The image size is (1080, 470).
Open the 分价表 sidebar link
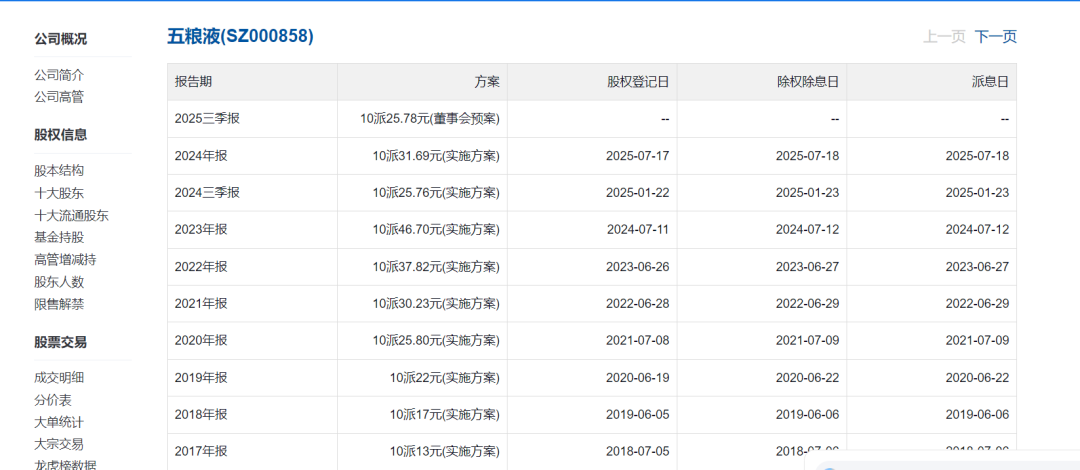coord(53,400)
